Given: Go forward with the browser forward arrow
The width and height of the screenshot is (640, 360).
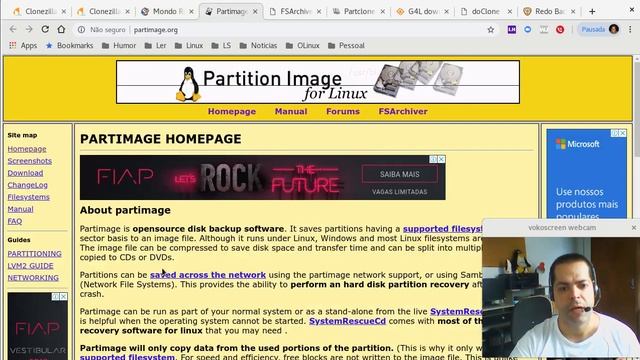Looking at the screenshot, I should [29, 29].
